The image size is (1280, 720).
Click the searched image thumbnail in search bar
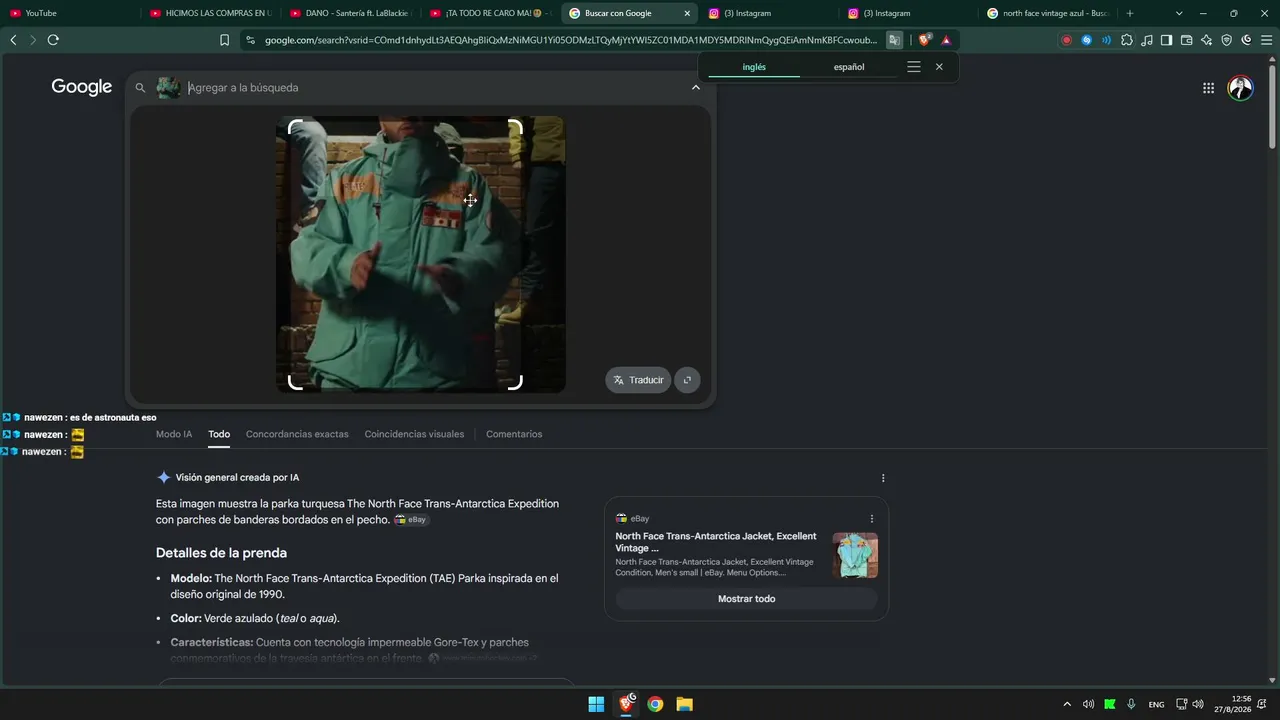168,88
